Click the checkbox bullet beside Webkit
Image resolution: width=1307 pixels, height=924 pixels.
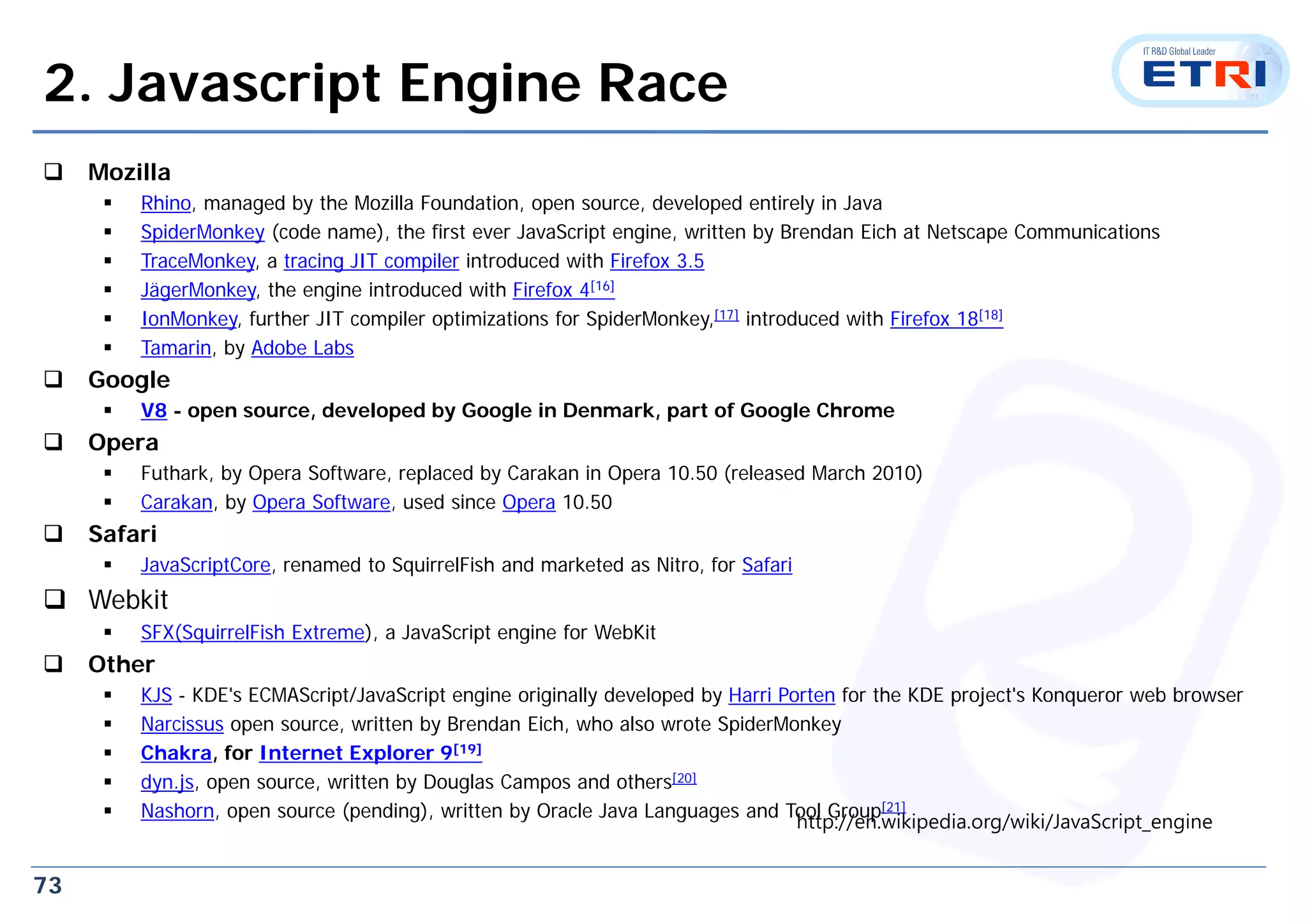[x=55, y=599]
